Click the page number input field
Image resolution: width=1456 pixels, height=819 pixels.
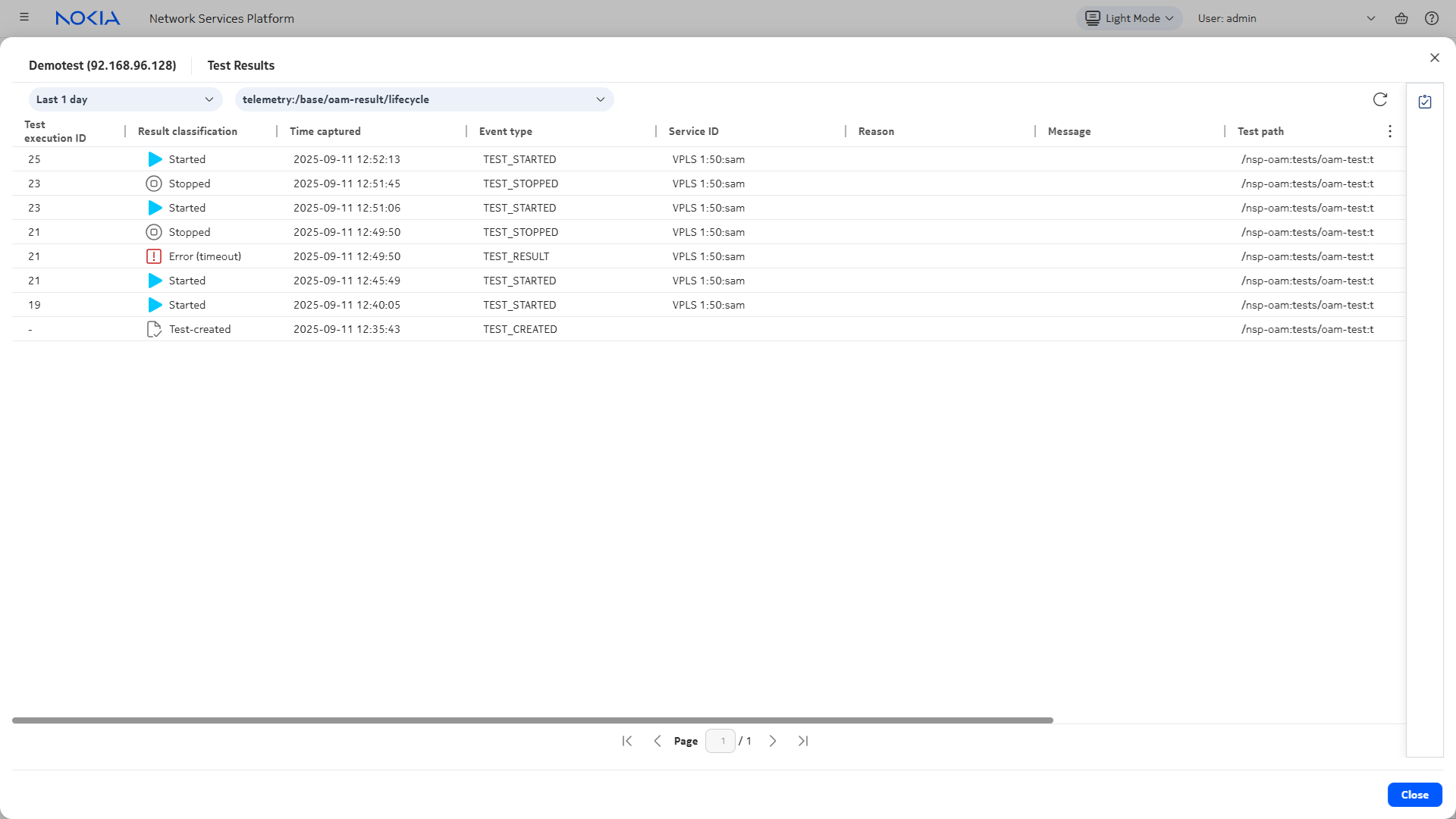[x=720, y=741]
